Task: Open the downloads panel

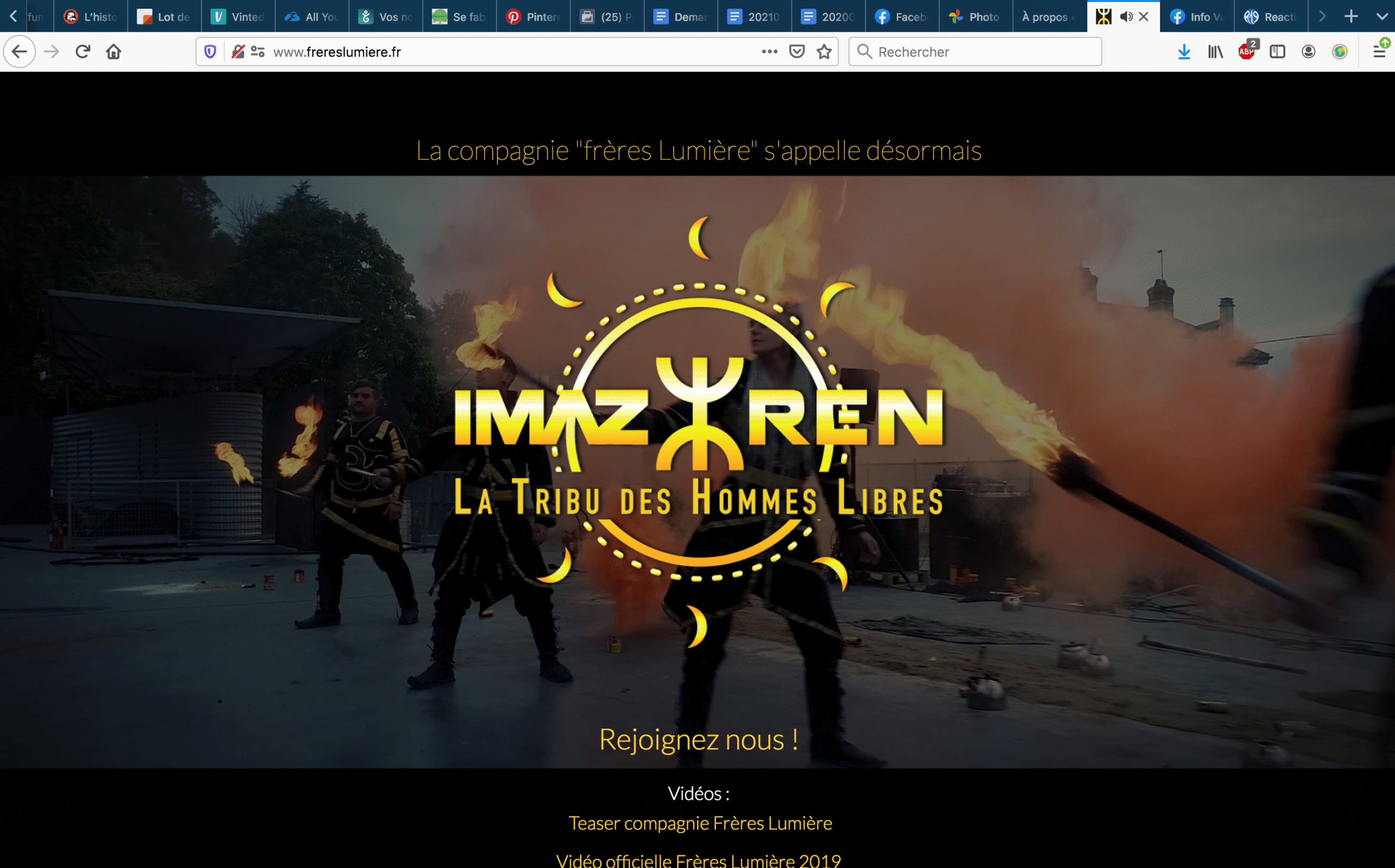Action: click(x=1184, y=52)
